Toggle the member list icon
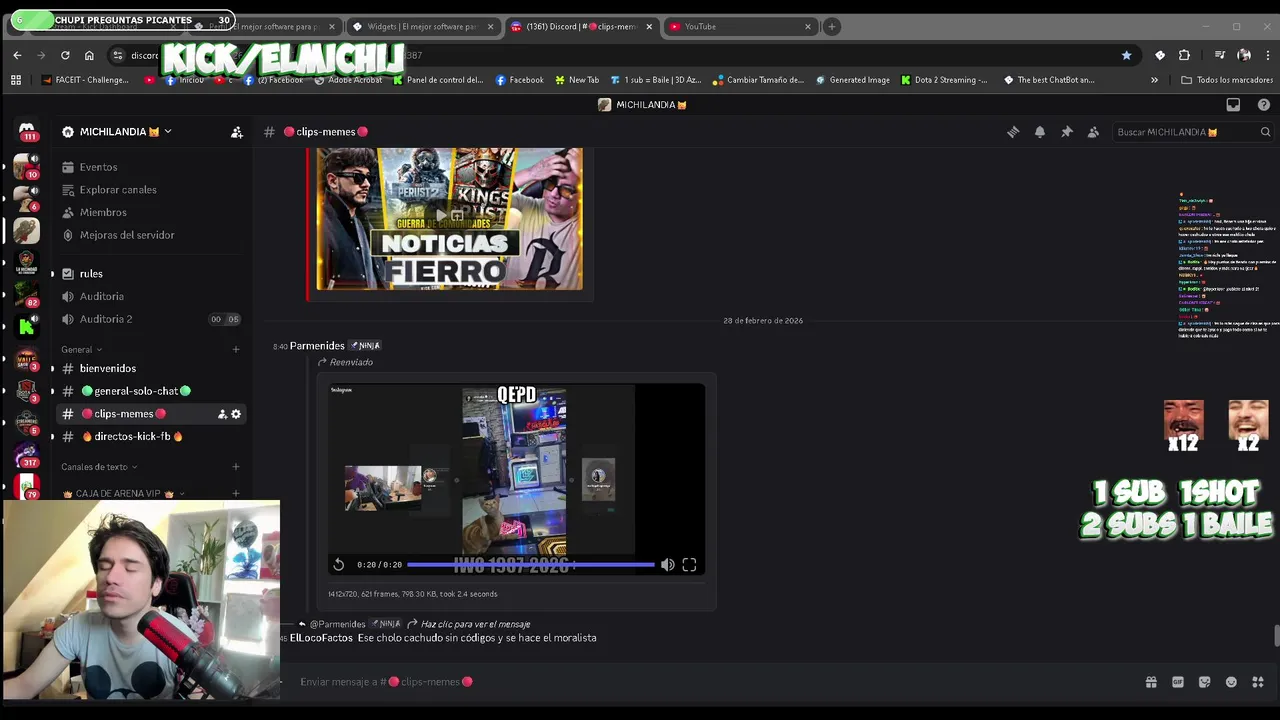 [x=1093, y=132]
